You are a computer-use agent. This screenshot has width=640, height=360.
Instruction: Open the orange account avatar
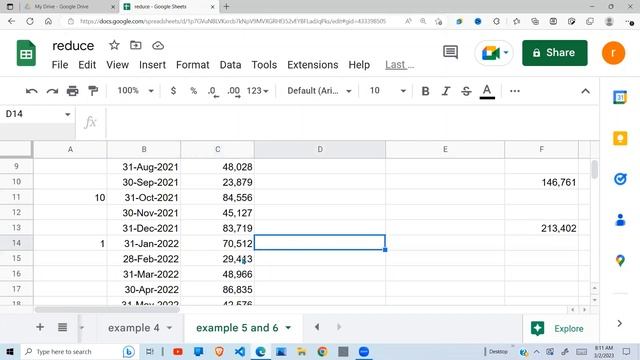tap(613, 53)
